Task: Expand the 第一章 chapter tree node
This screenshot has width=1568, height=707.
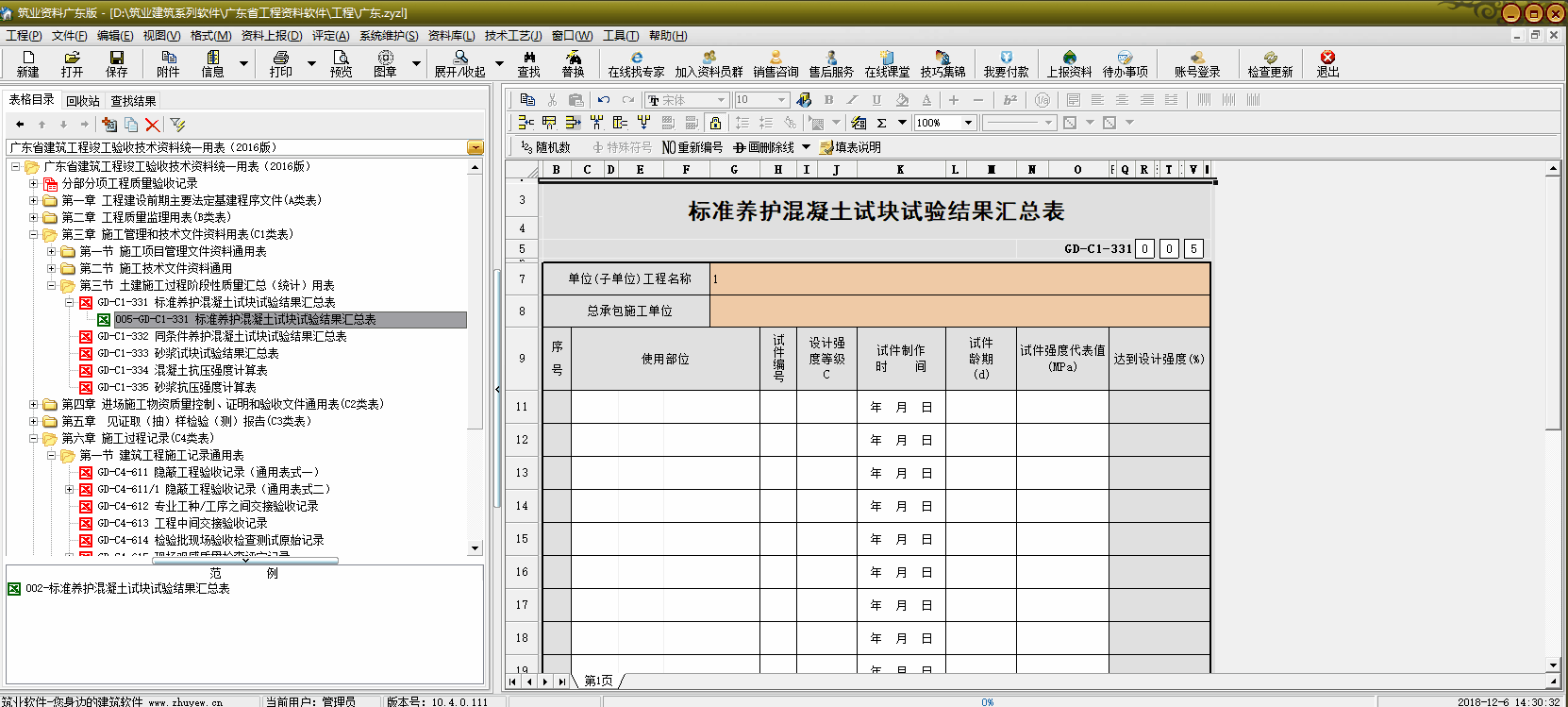Action: [34, 200]
